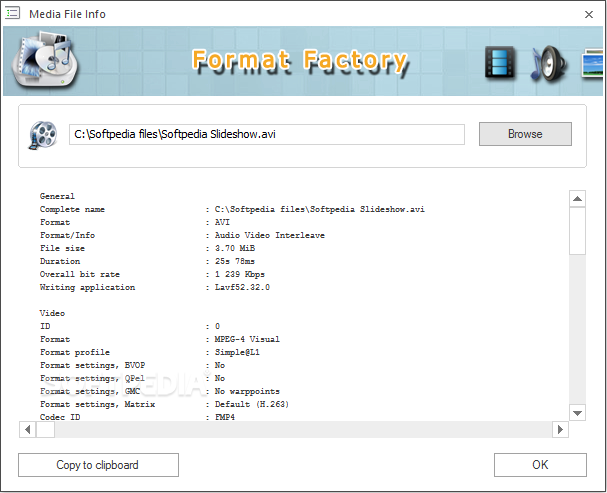This screenshot has width=607, height=493.
Task: Click the 'Video' section heading
Action: [x=52, y=313]
